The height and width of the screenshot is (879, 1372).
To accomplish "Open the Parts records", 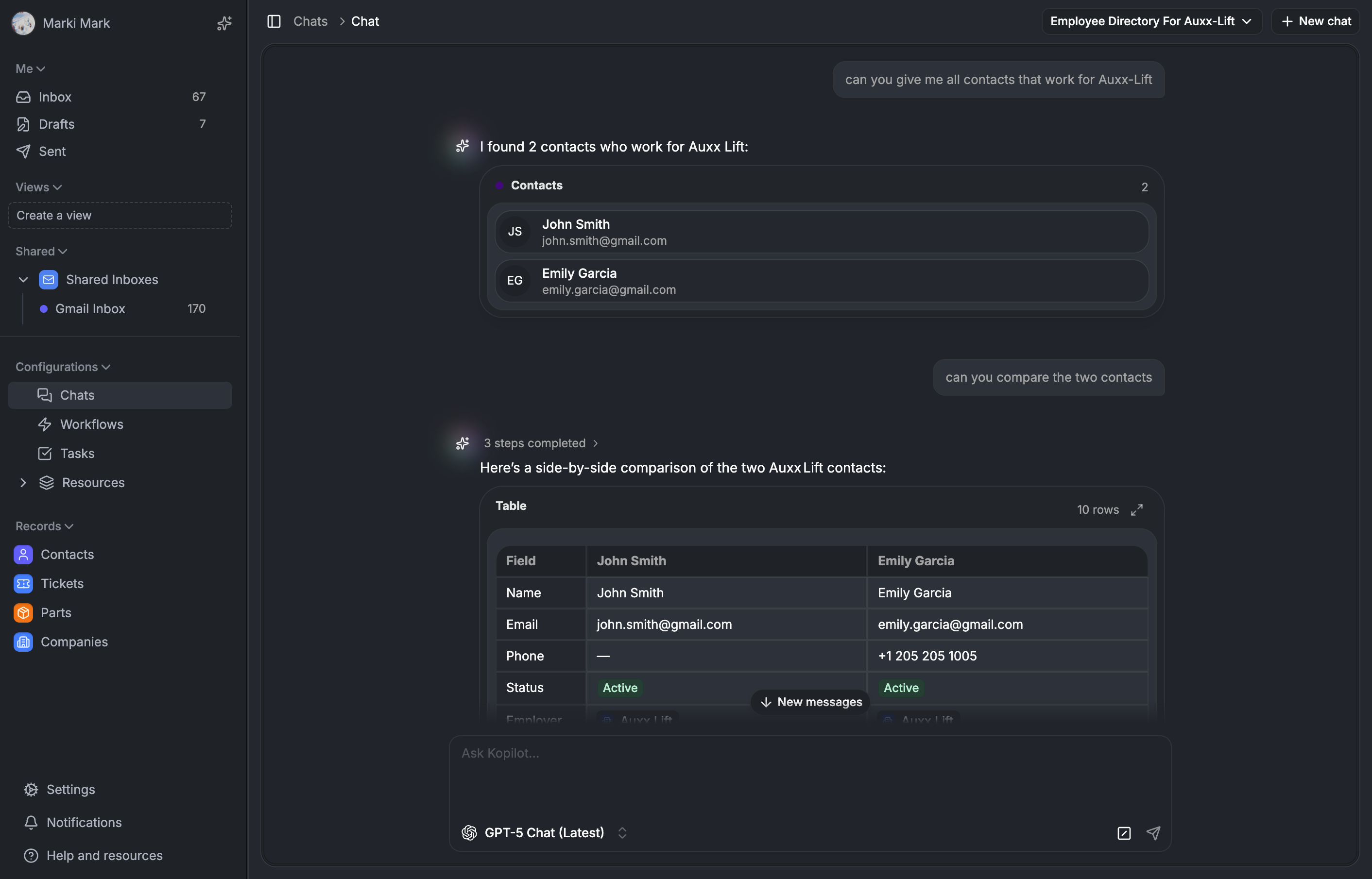I will (x=55, y=613).
